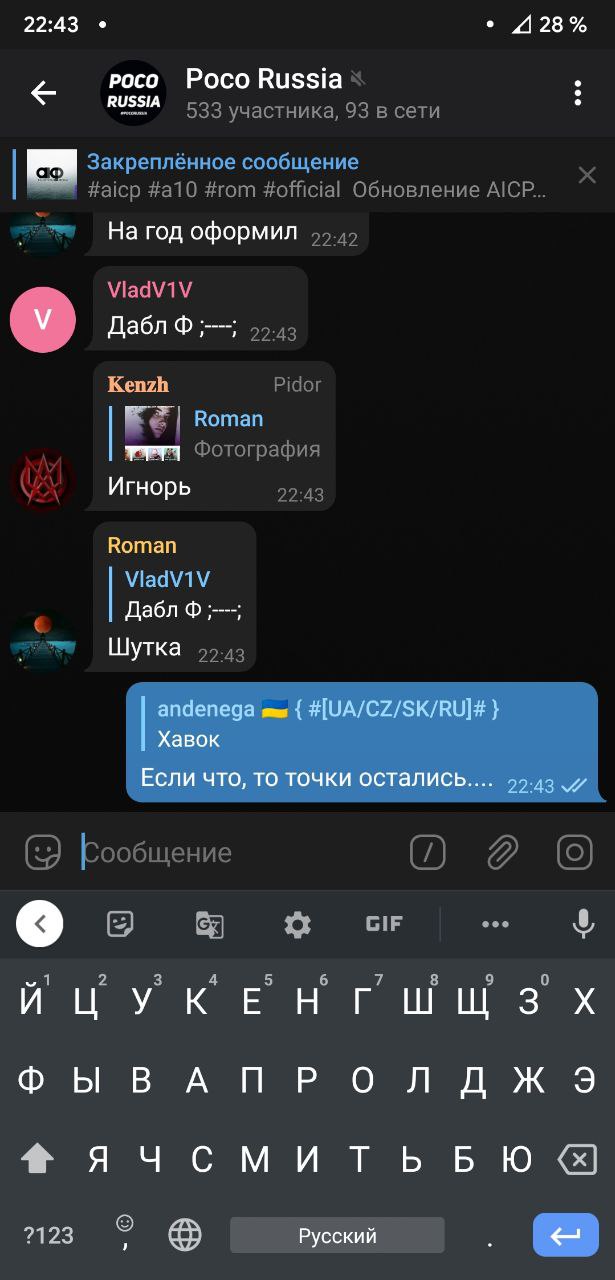Open the three-dot chat options menu

(x=577, y=93)
